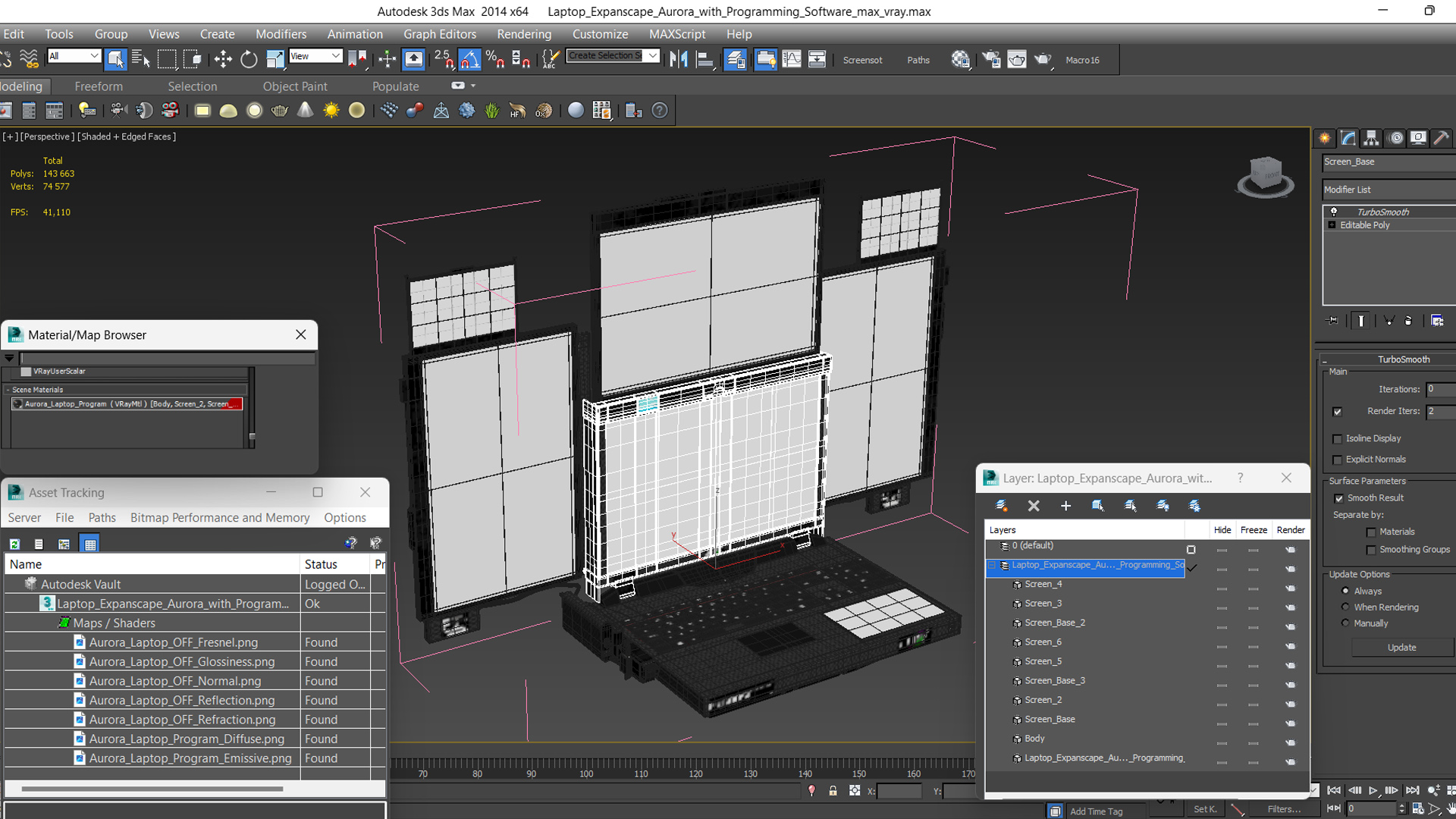This screenshot has height=819, width=1456.
Task: Expand the Editable Poly modifier entry
Action: click(1332, 225)
